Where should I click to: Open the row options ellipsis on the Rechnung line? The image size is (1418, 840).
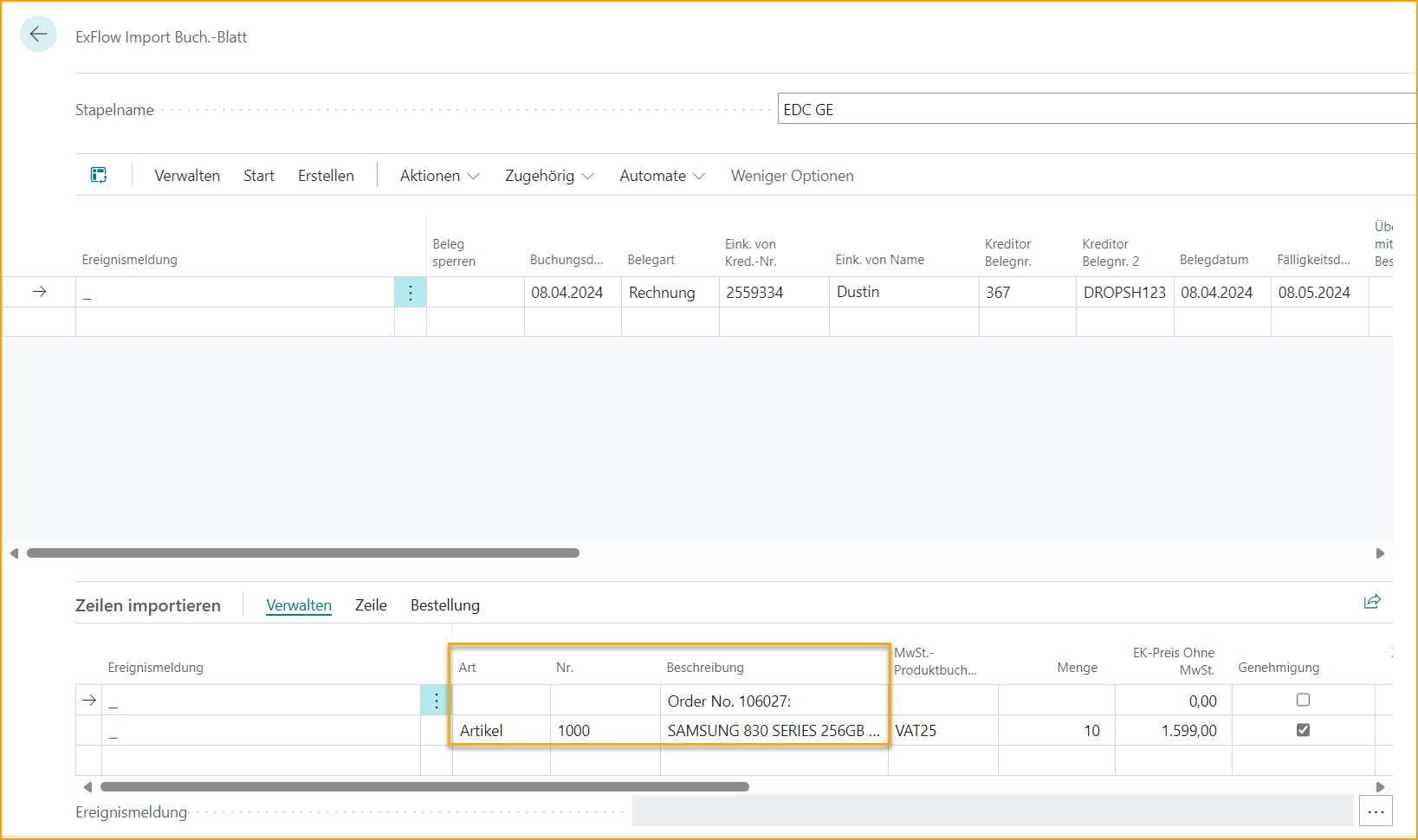tap(410, 292)
